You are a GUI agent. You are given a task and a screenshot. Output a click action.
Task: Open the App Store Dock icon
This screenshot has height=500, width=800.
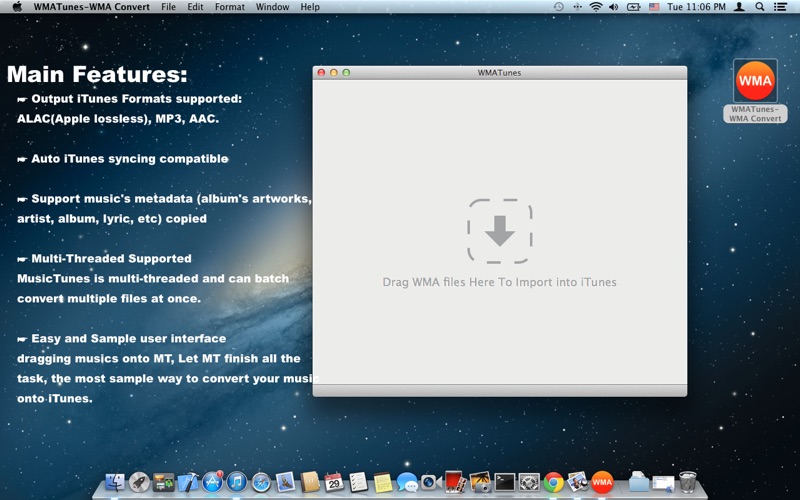point(212,481)
